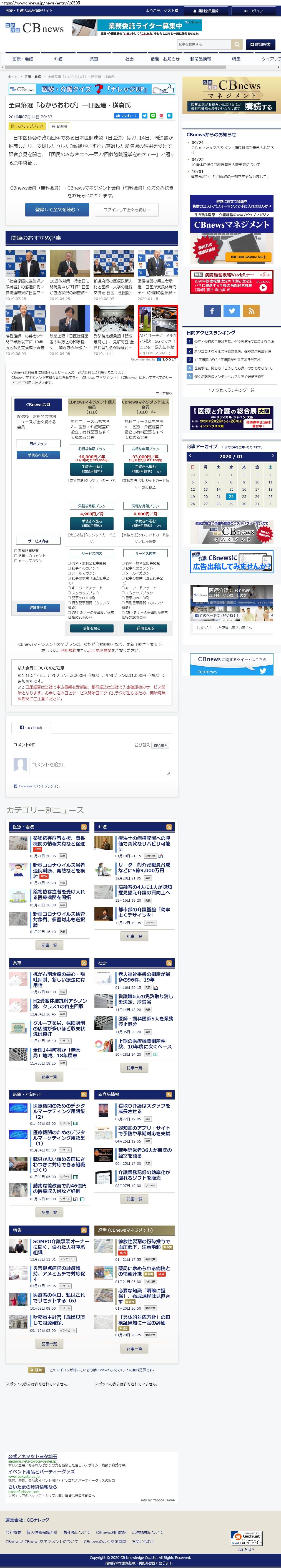Open article 新型コロナウイルス患者 退院判断
The image size is (281, 1568).
coord(59,870)
